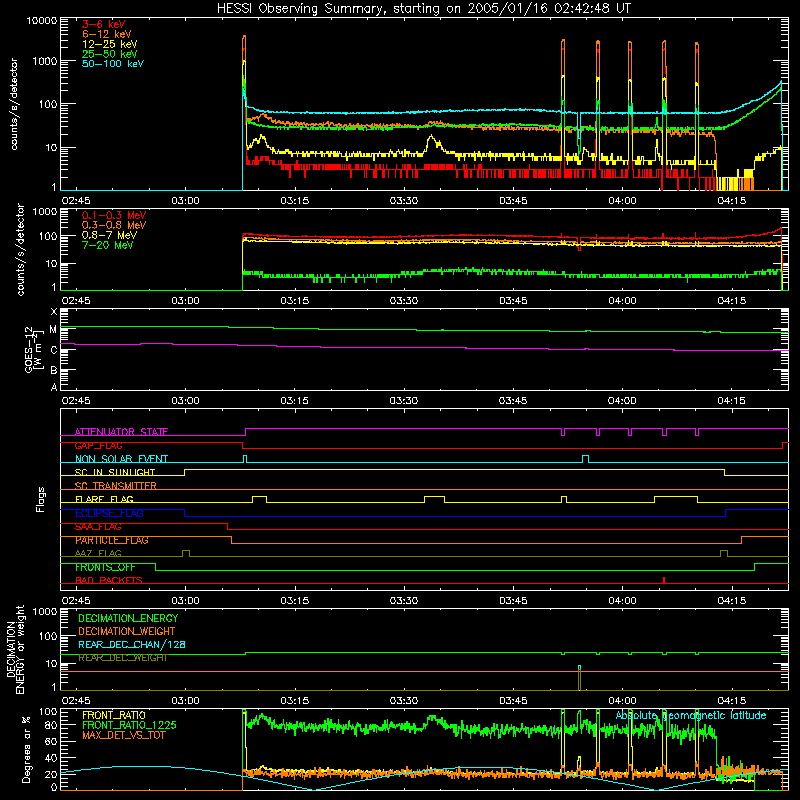
Task: Click the 03:30 tick under the GOES panel
Action: 404,401
